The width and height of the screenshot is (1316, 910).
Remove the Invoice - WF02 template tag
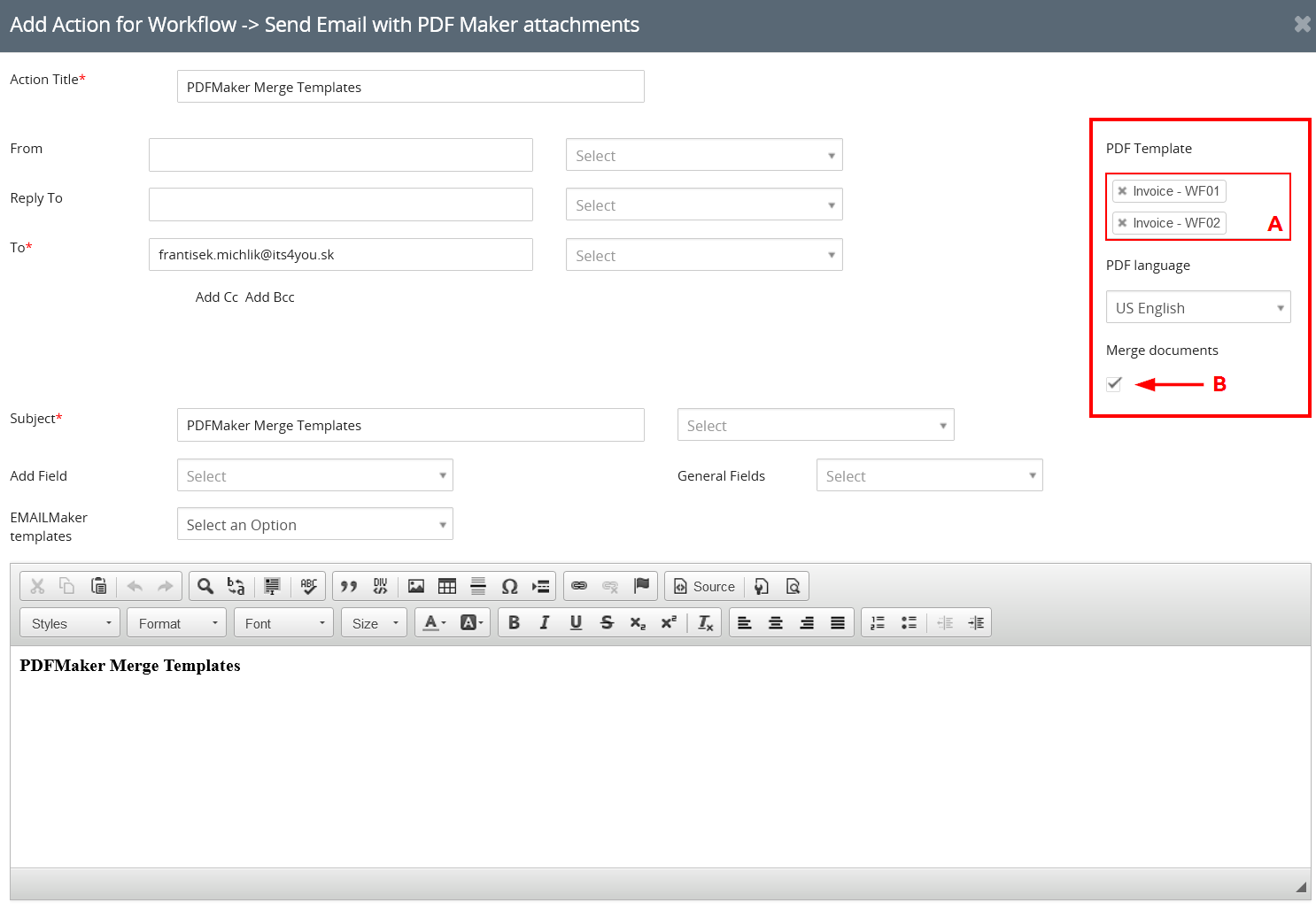click(1122, 223)
